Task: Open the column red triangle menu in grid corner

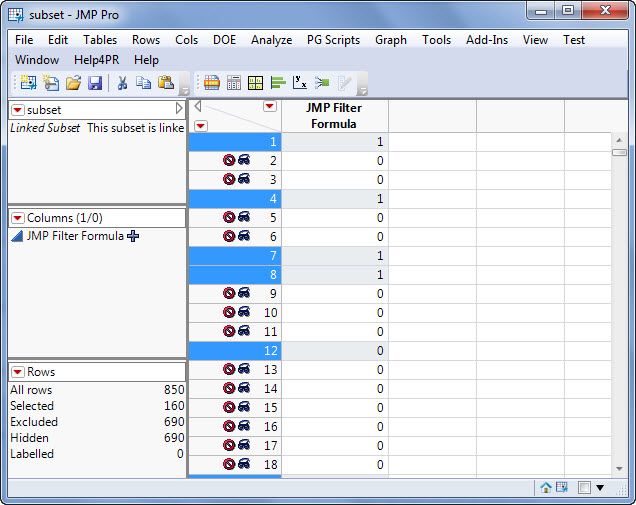Action: pos(270,107)
